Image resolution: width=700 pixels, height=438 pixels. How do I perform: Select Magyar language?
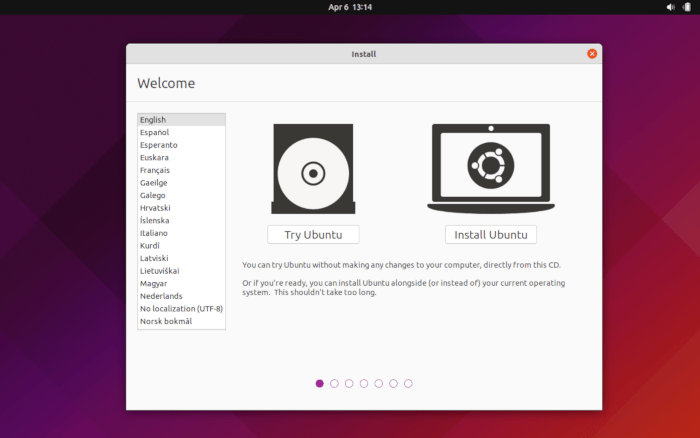[181, 283]
